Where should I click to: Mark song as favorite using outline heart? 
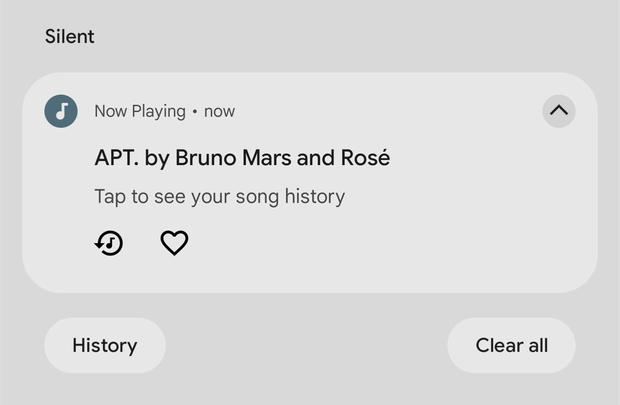point(174,243)
